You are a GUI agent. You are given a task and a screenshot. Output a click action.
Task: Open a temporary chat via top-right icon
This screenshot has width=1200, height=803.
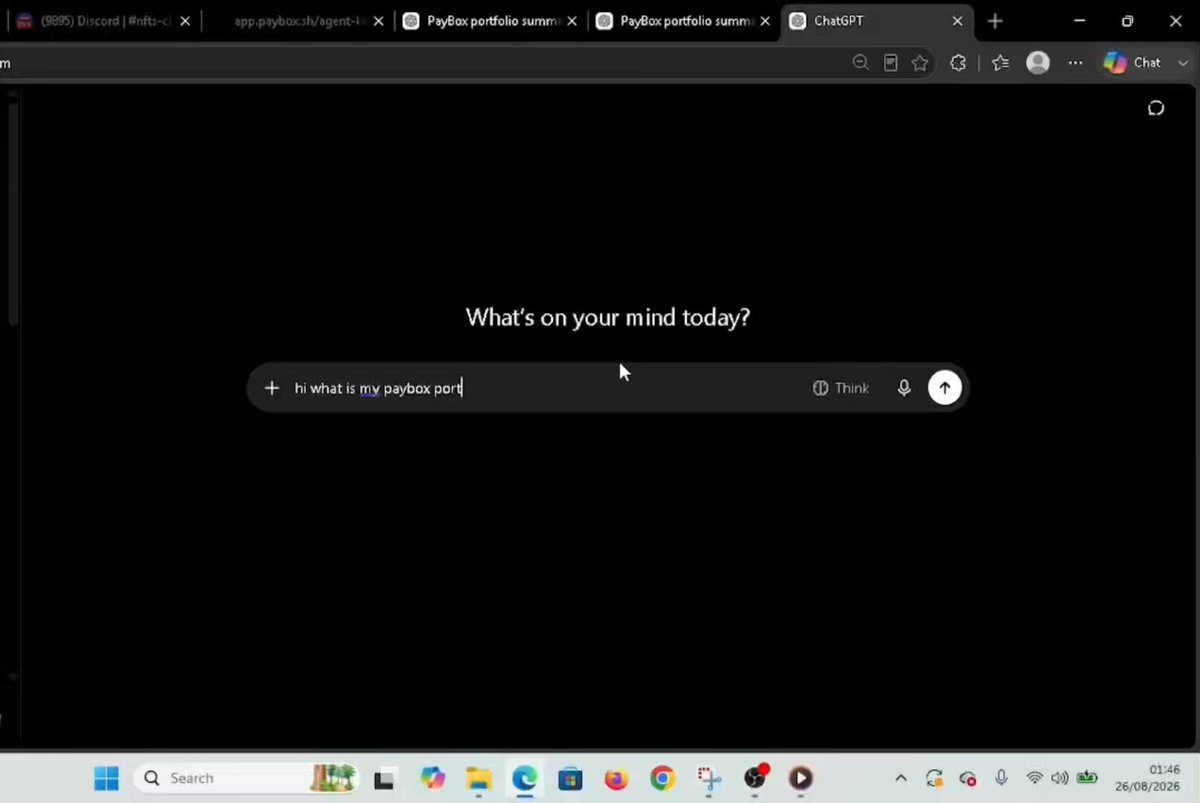point(1156,108)
